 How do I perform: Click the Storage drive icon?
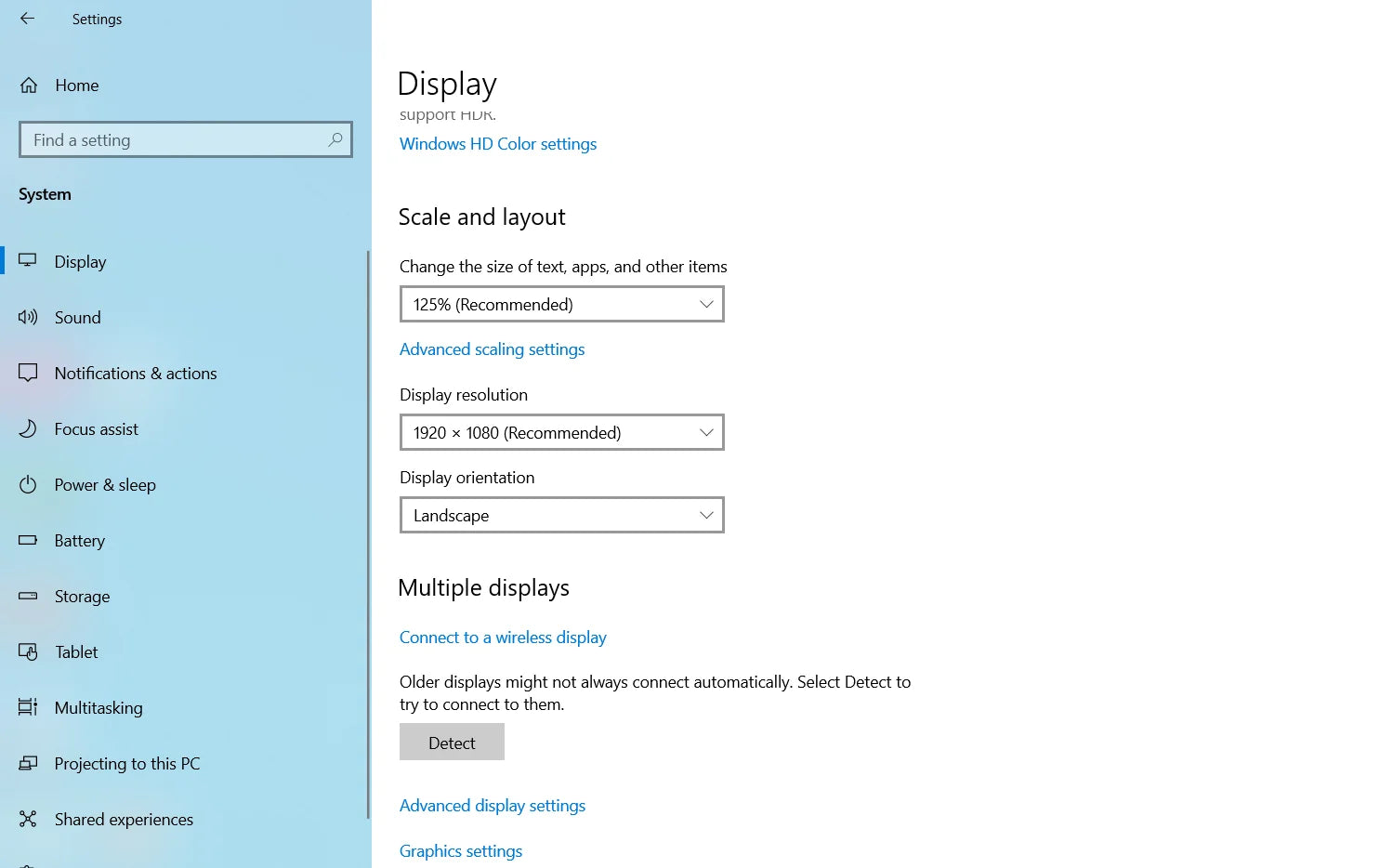pos(28,596)
